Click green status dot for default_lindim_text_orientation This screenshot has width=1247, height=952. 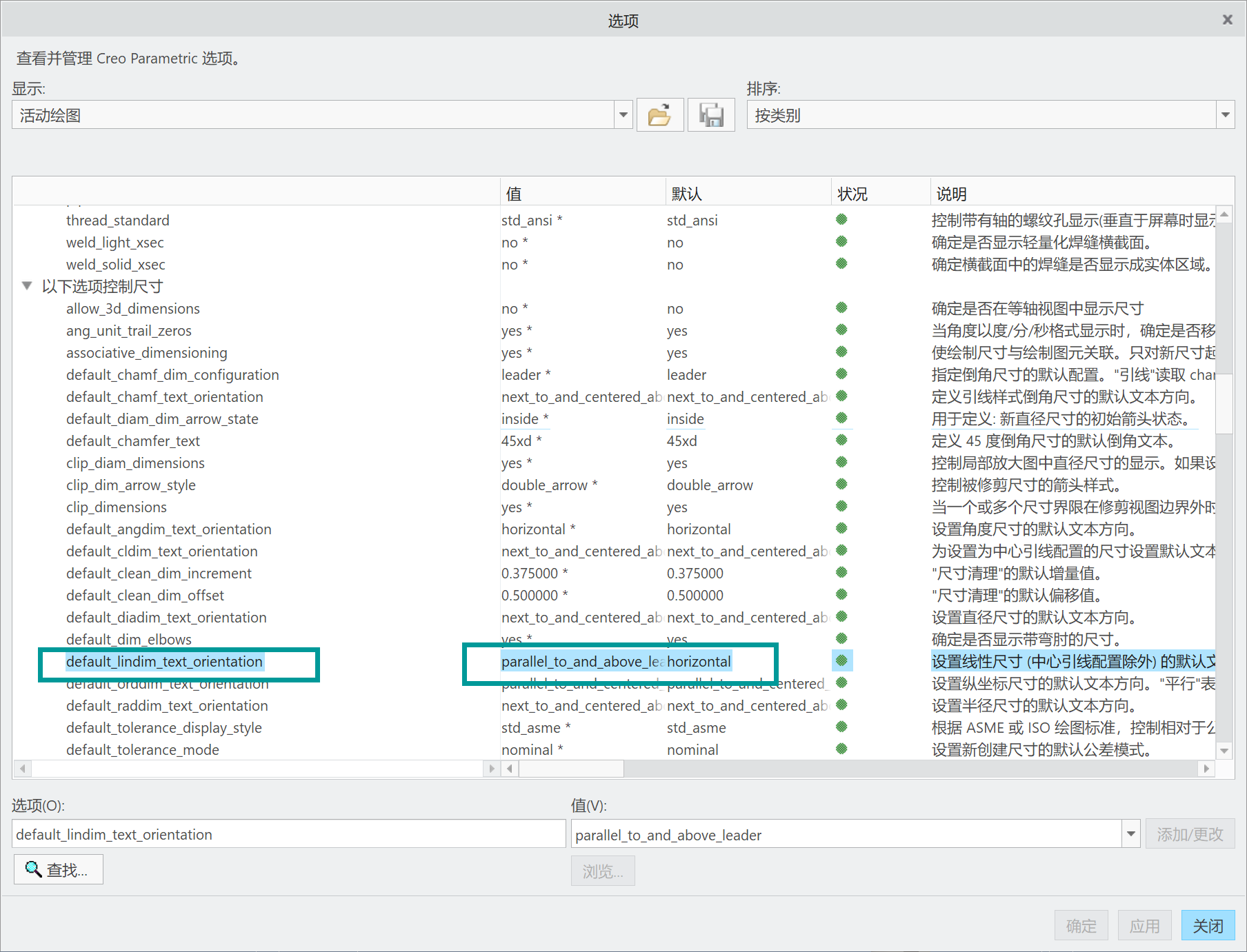(841, 660)
